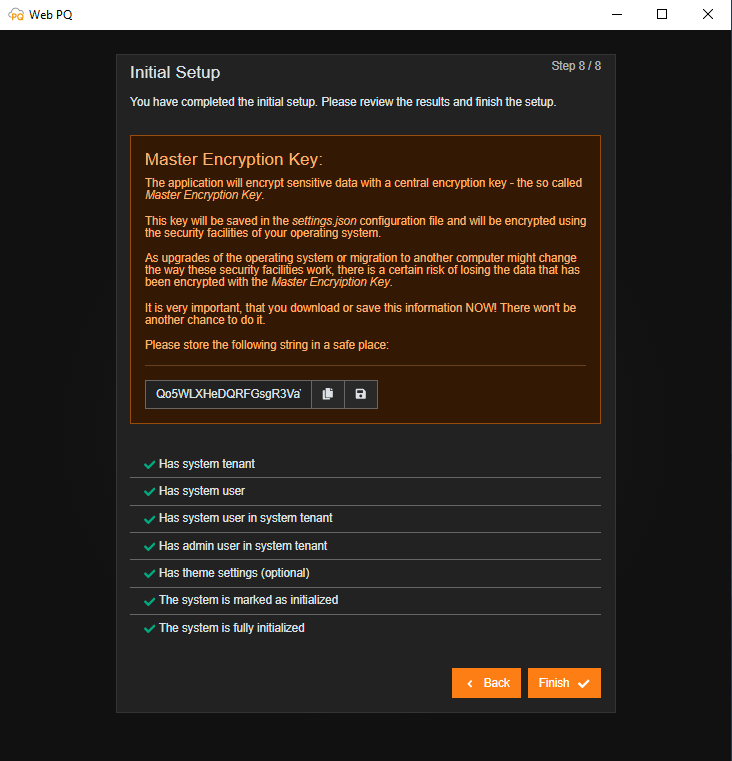The height and width of the screenshot is (761, 732).
Task: Click the checkmark for "The system is marked as initialized"
Action: point(149,600)
